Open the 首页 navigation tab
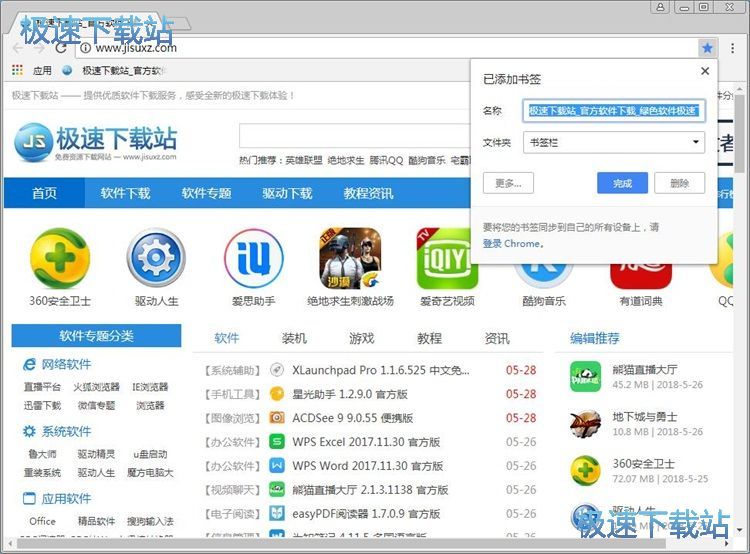This screenshot has width=750, height=554. tap(44, 193)
